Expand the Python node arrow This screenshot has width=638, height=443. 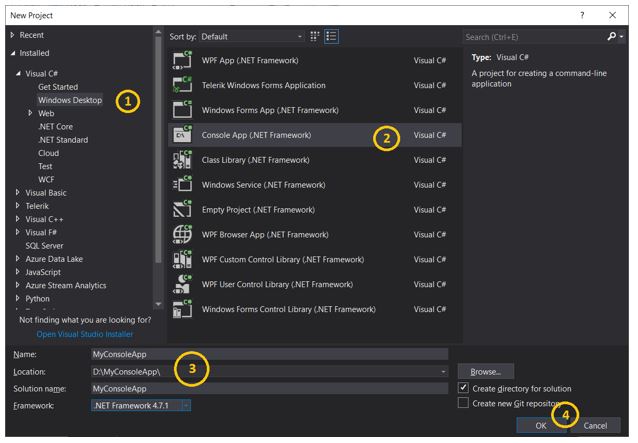tap(17, 298)
